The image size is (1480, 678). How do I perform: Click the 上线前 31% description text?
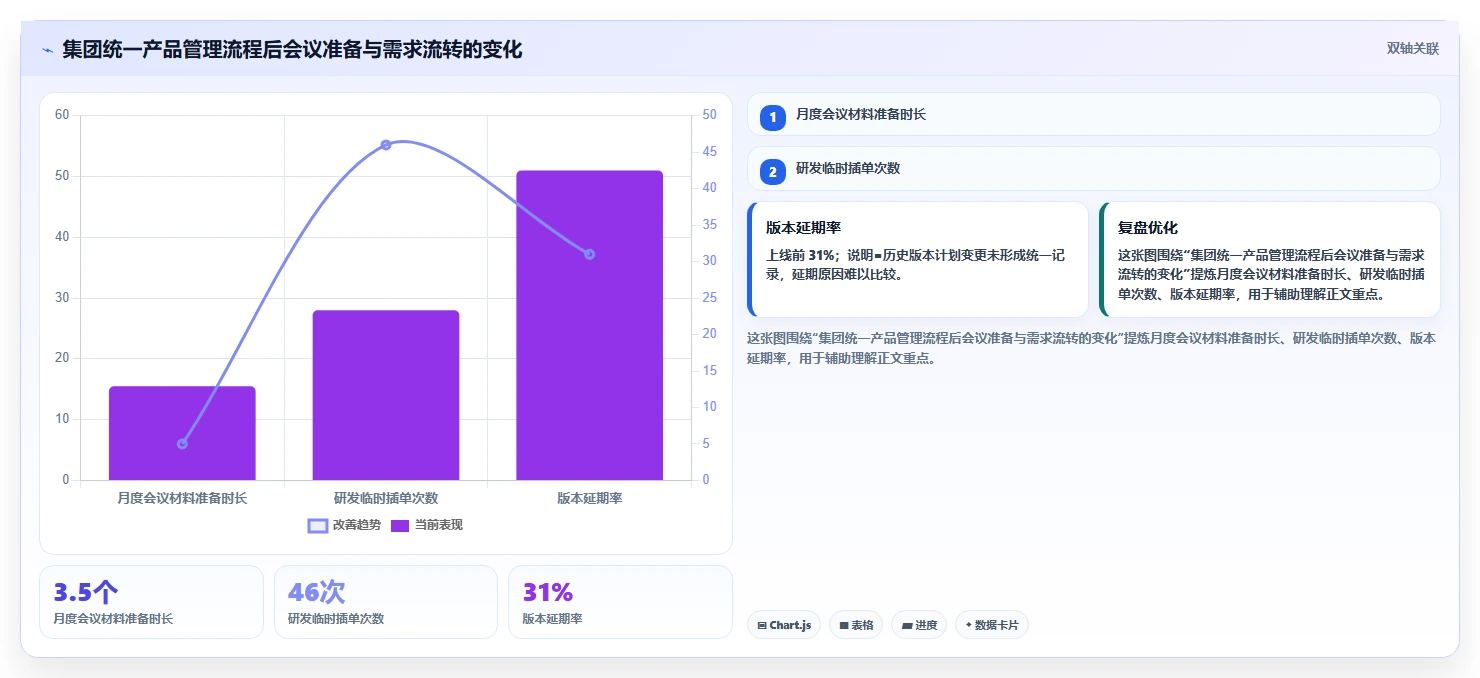point(915,264)
